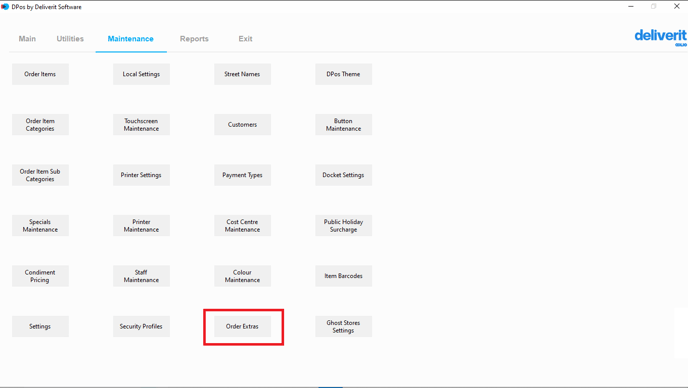Open Printer Settings

(141, 175)
